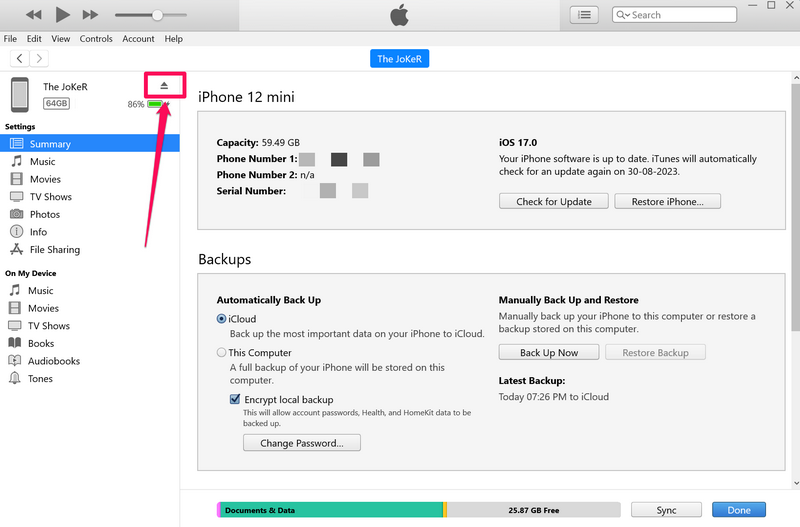Click the iOS 17.0 version text

click(518, 142)
